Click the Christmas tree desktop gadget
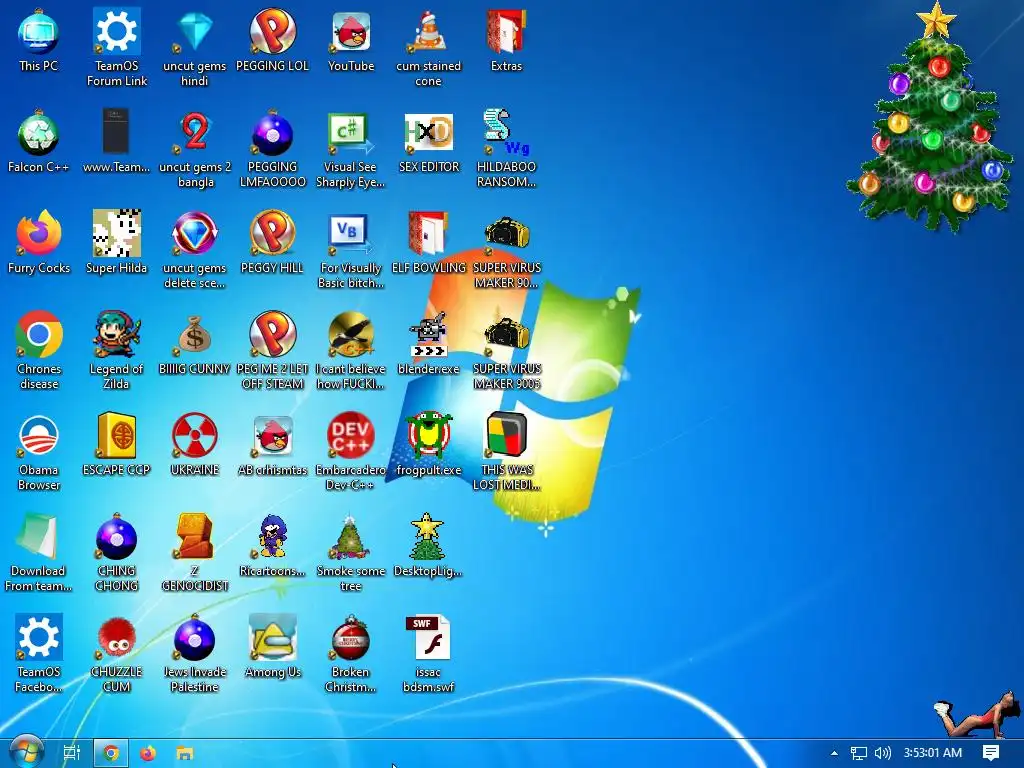Image resolution: width=1024 pixels, height=768 pixels. tap(932, 118)
